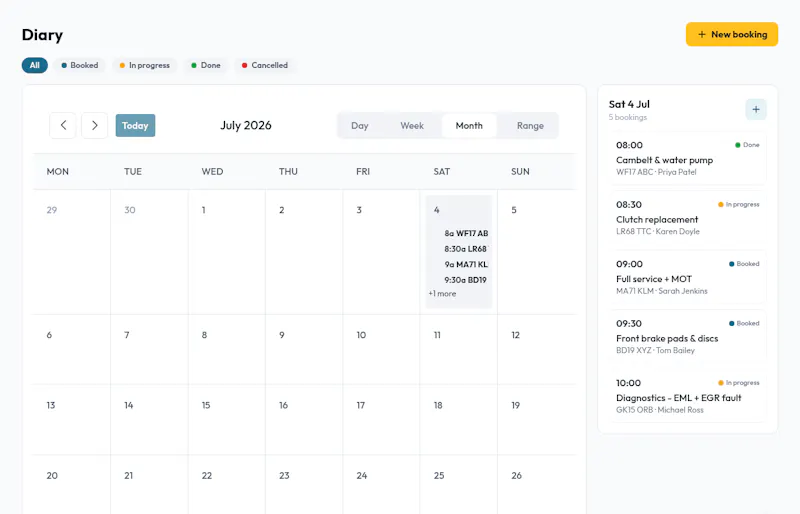Screen dimensions: 800x514
Task: Filter diary by In progress status
Action: [144, 65]
